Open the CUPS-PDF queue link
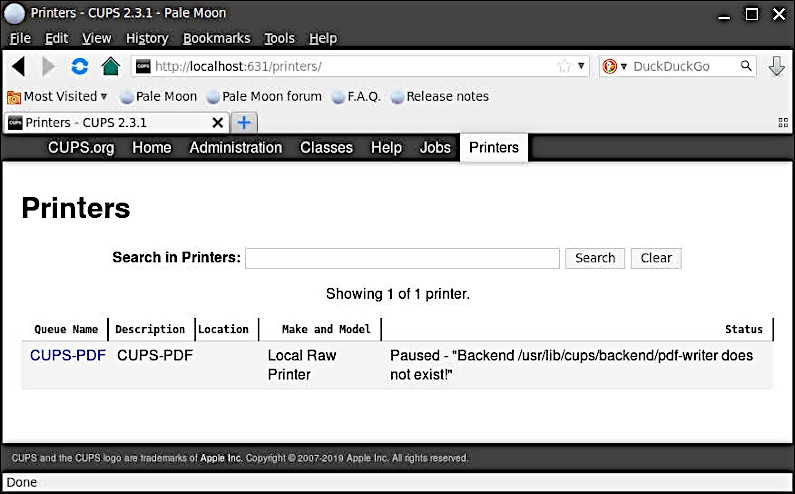This screenshot has height=494, width=795. click(68, 356)
